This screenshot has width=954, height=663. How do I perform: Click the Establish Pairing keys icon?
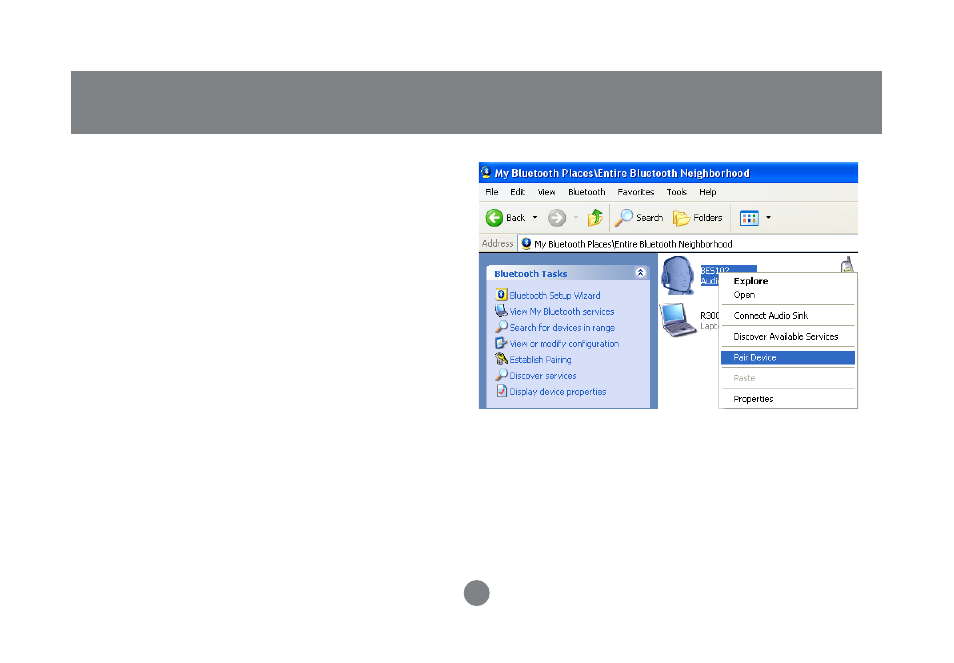pyautogui.click(x=501, y=359)
